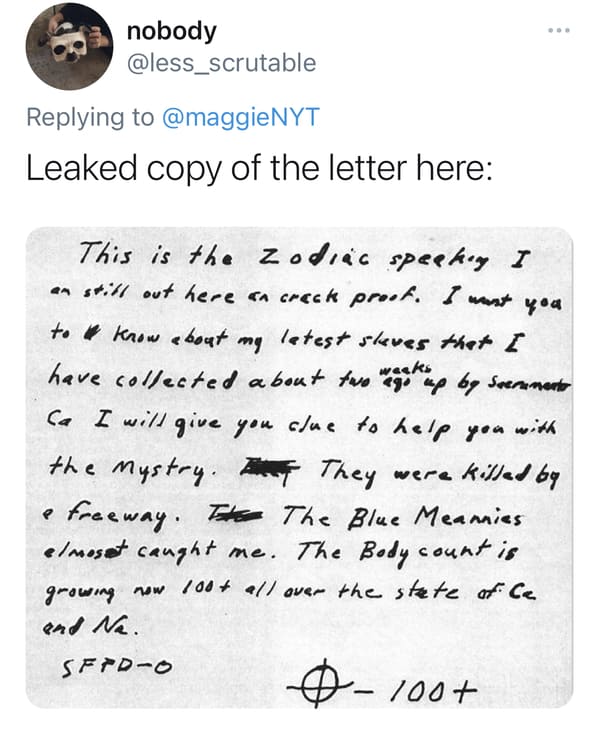Click the final handwritten line "and Nv."
The width and height of the screenshot is (599, 732).
click(91, 626)
